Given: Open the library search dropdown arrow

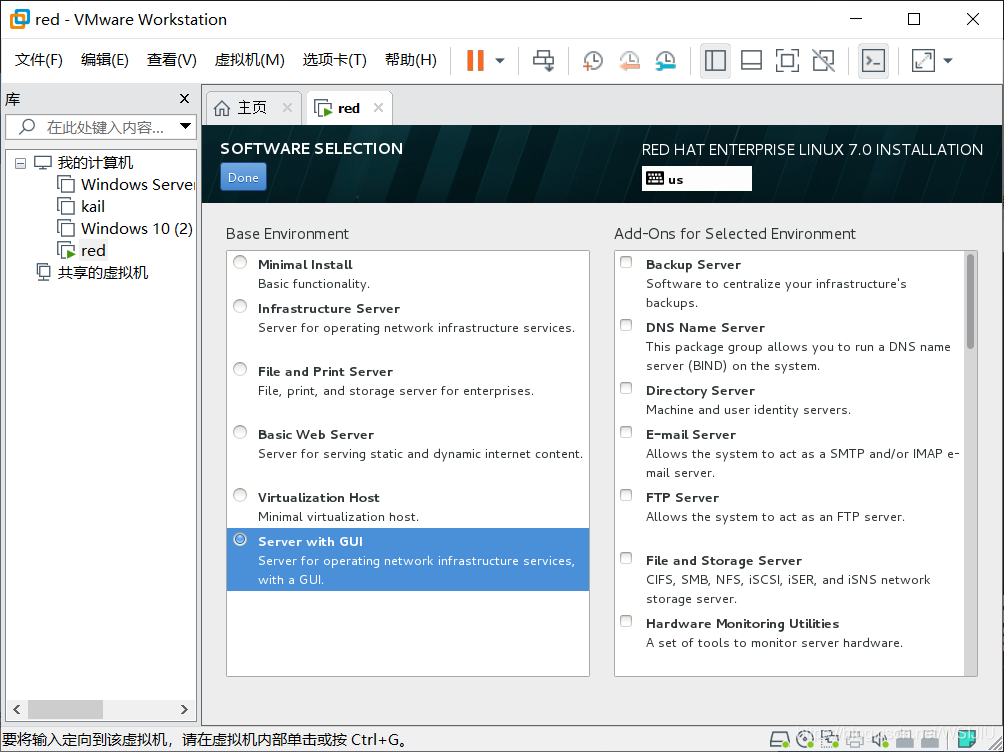Looking at the screenshot, I should (x=185, y=126).
